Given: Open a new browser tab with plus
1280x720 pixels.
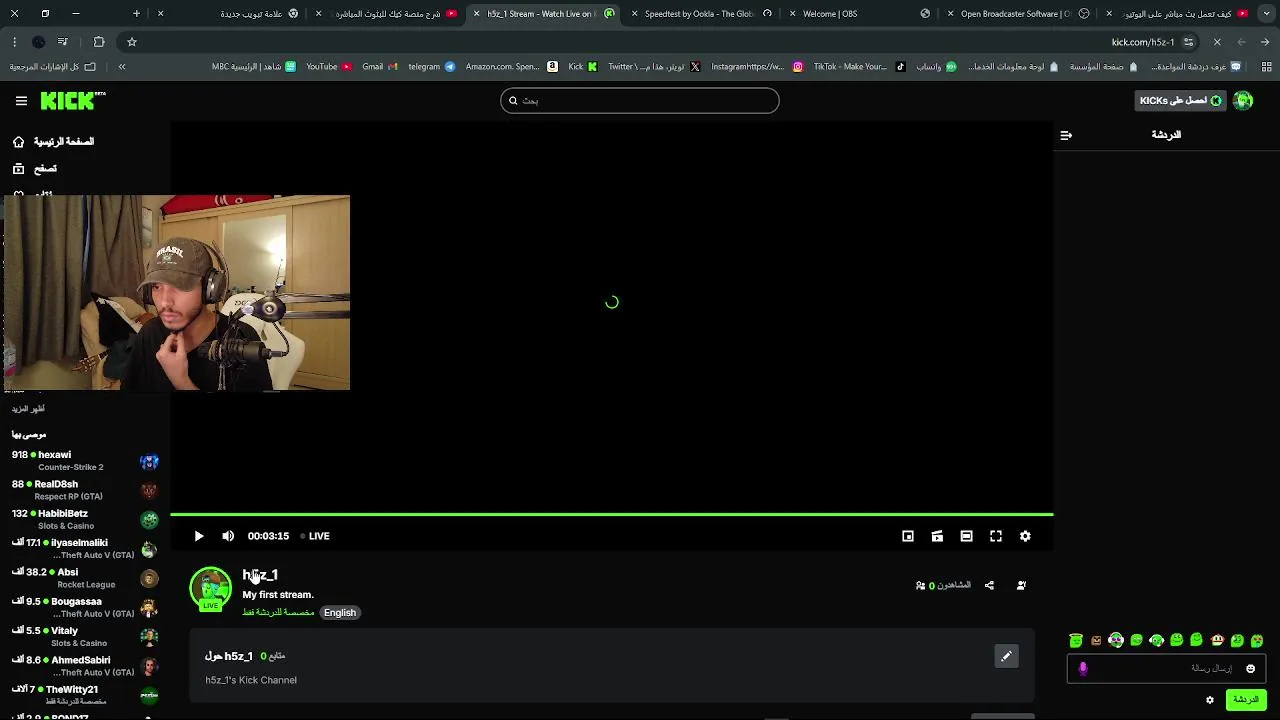Looking at the screenshot, I should click(x=136, y=14).
